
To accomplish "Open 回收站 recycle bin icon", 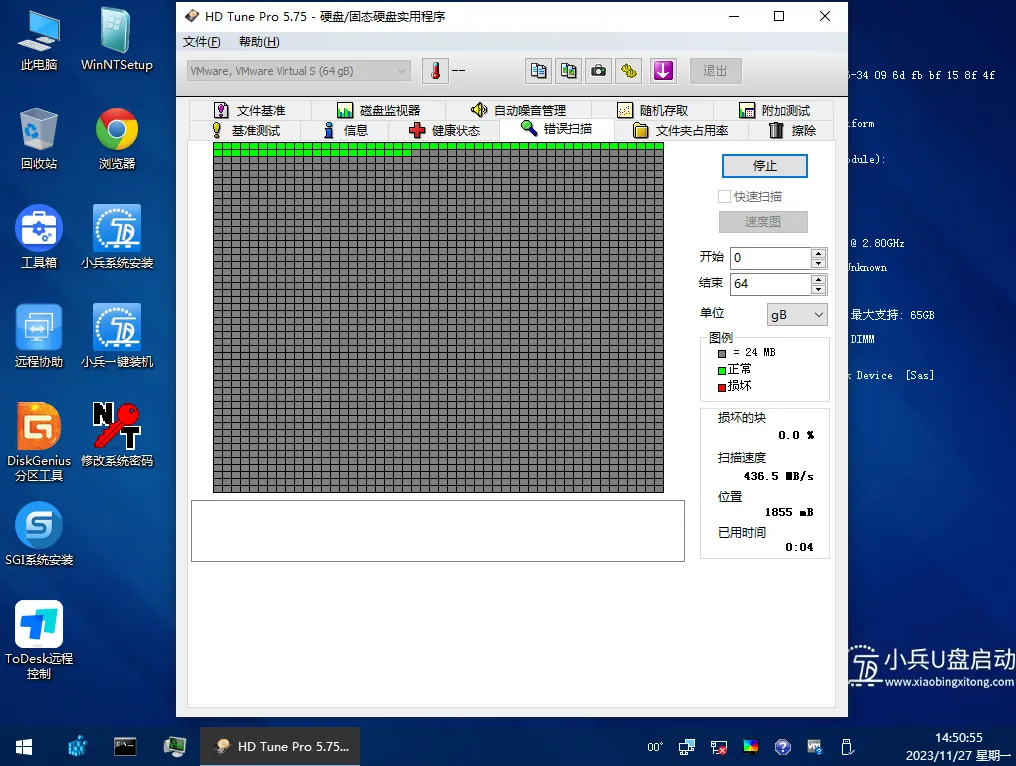I will point(39,139).
